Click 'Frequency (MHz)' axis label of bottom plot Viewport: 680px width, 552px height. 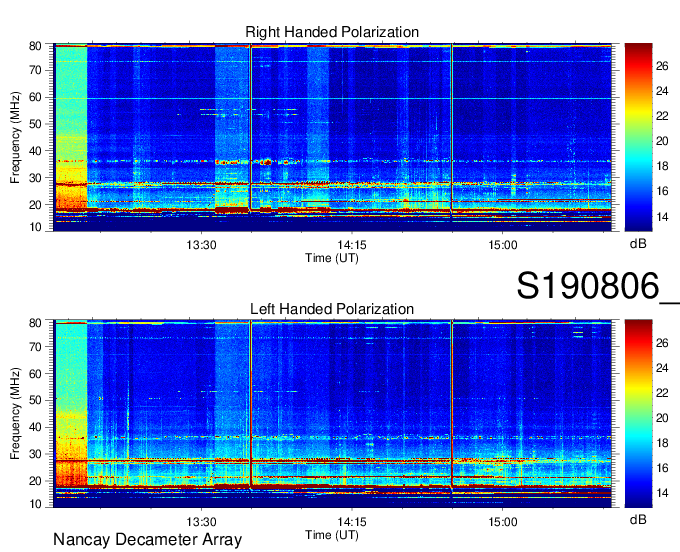coord(15,414)
